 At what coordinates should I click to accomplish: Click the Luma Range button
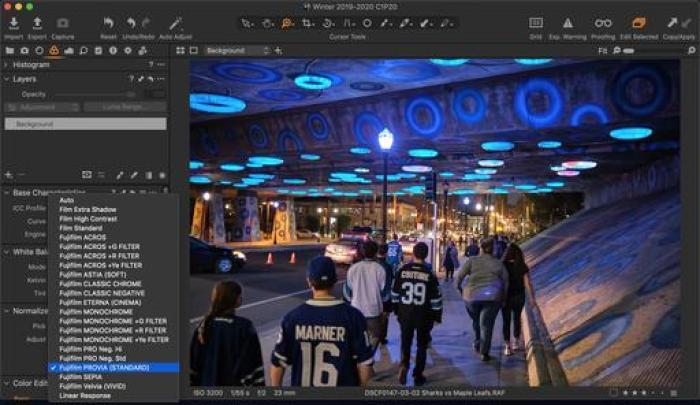pyautogui.click(x=125, y=107)
